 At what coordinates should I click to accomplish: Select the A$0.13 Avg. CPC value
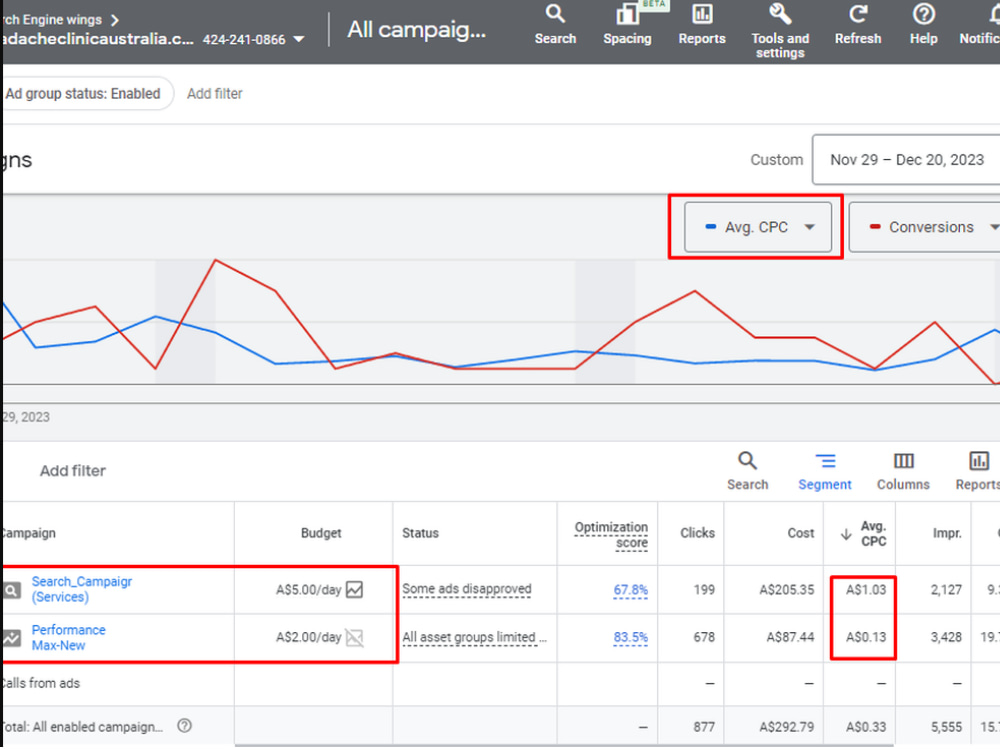click(865, 637)
